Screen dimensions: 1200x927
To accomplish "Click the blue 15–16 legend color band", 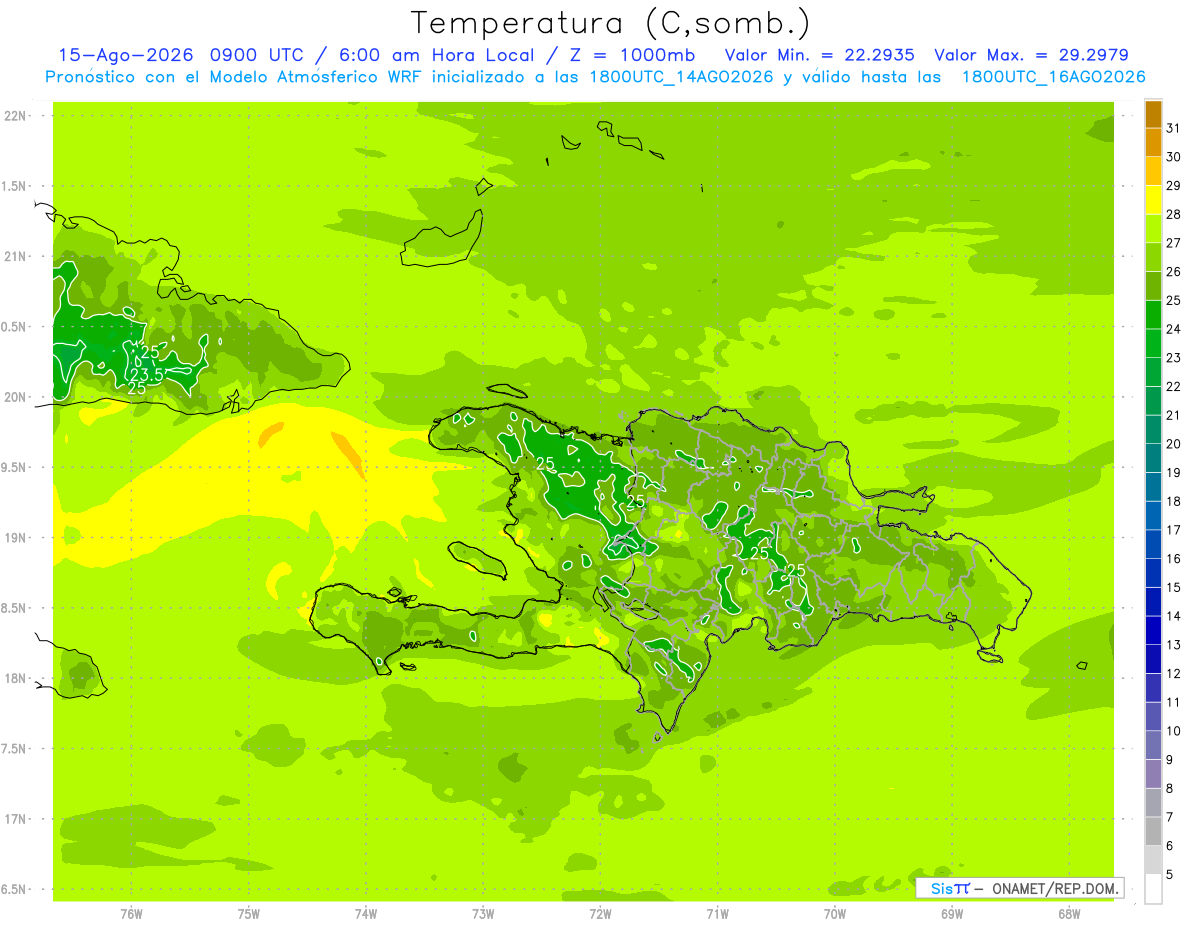I will pyautogui.click(x=1153, y=572).
